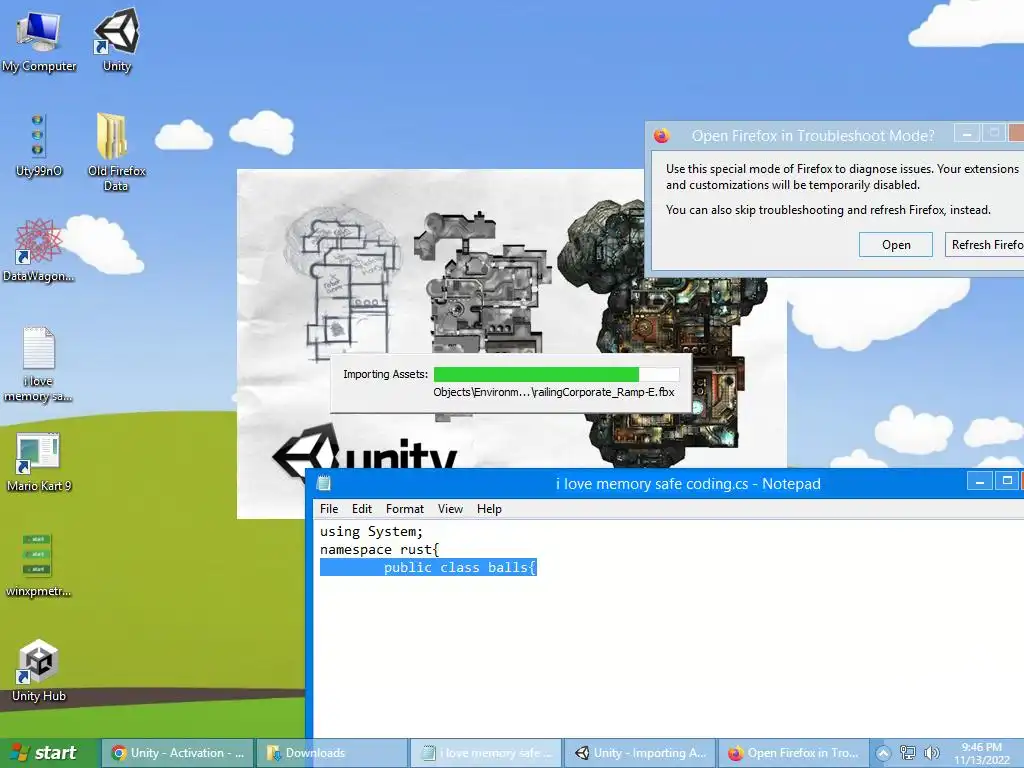The width and height of the screenshot is (1024, 768).
Task: Open the network tray icon
Action: coord(908,753)
